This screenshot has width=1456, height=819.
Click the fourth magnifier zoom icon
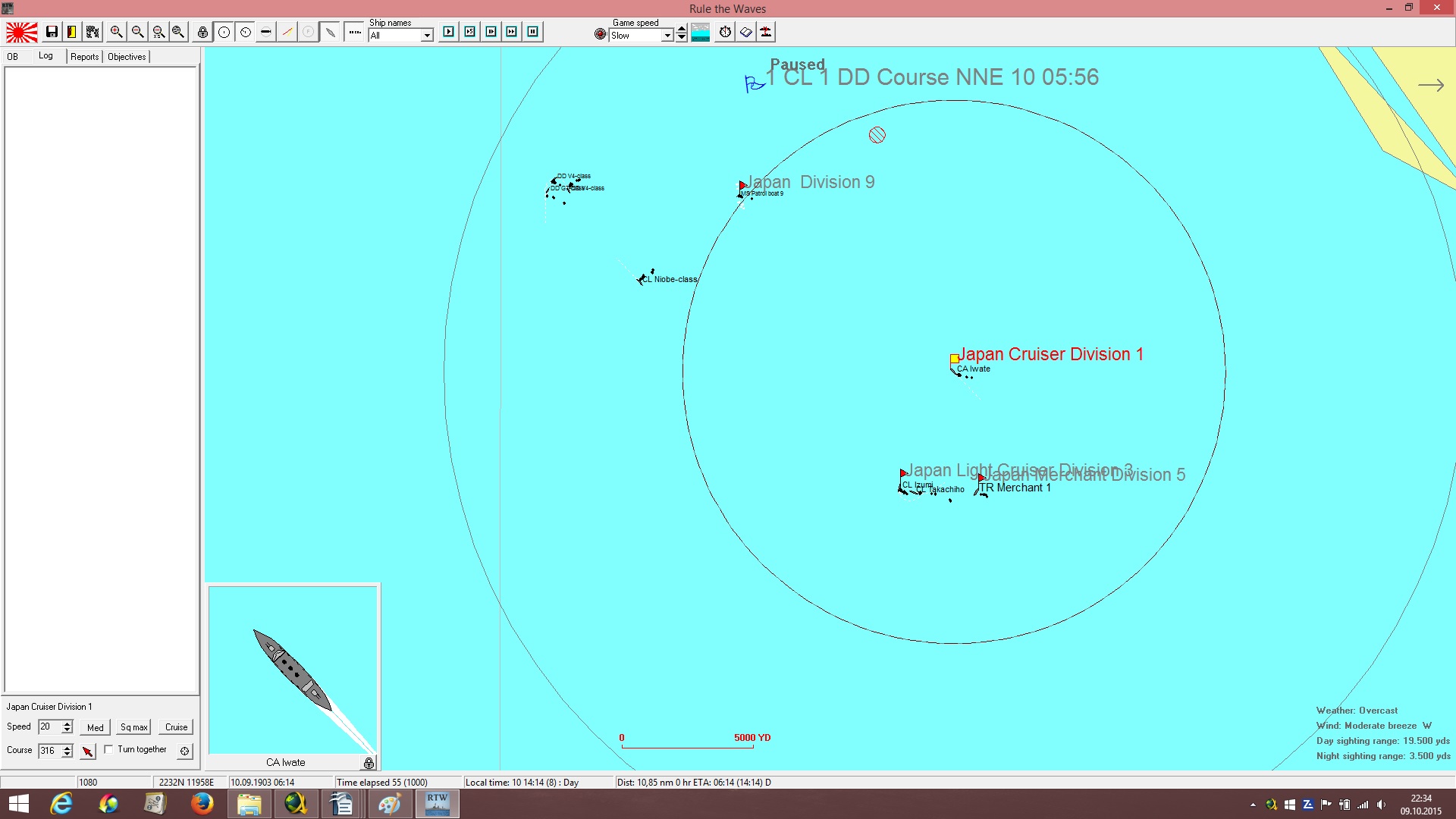click(178, 32)
